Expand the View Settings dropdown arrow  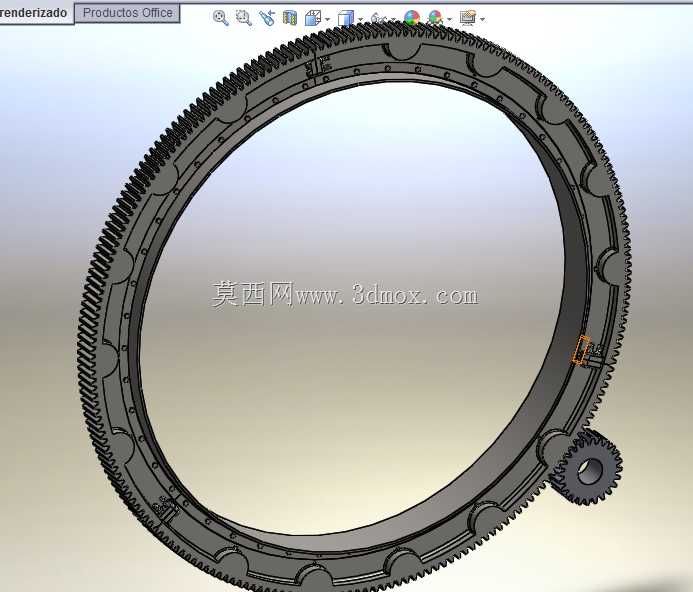pos(482,19)
